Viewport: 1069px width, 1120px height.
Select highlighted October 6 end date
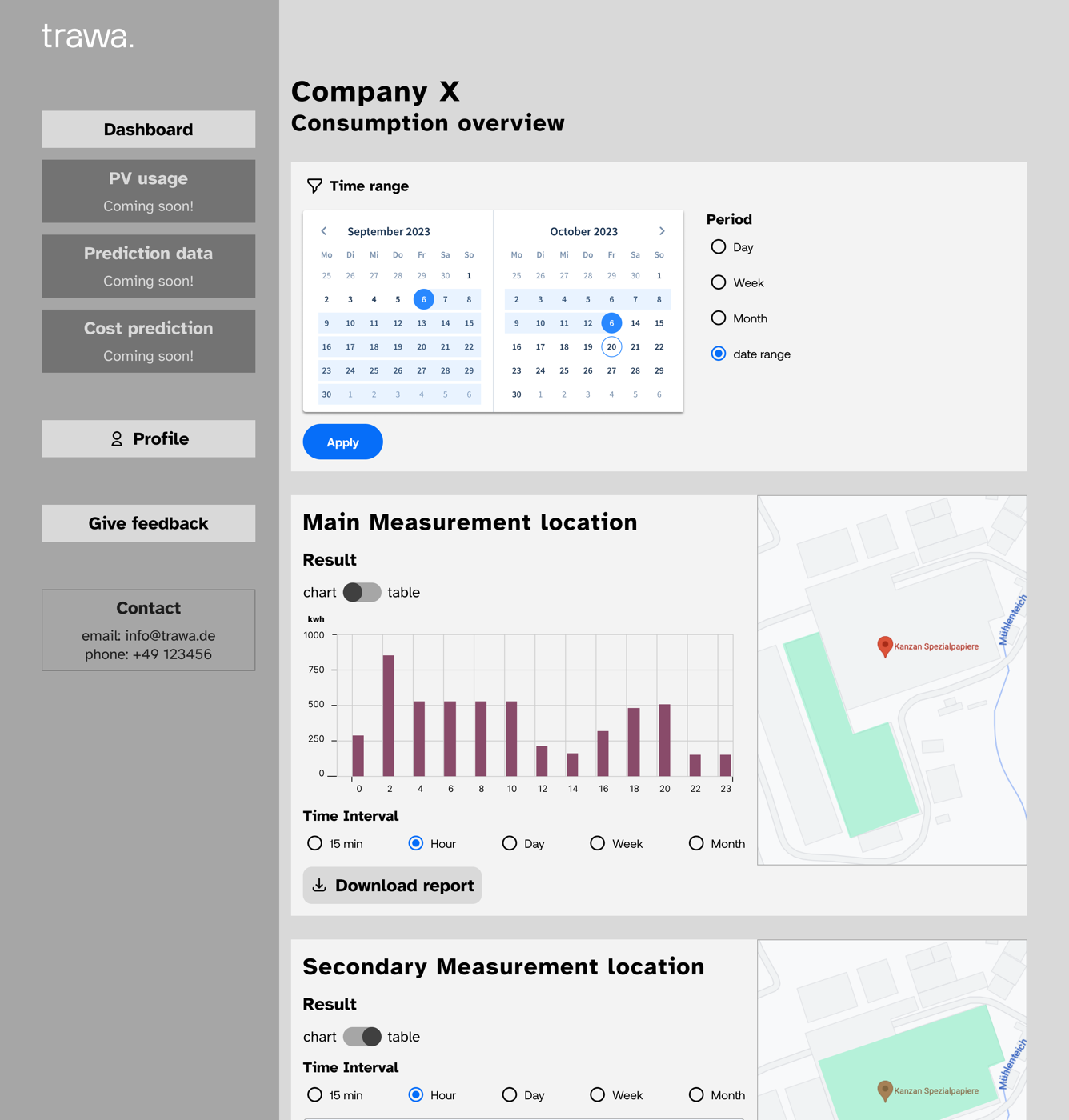[611, 323]
